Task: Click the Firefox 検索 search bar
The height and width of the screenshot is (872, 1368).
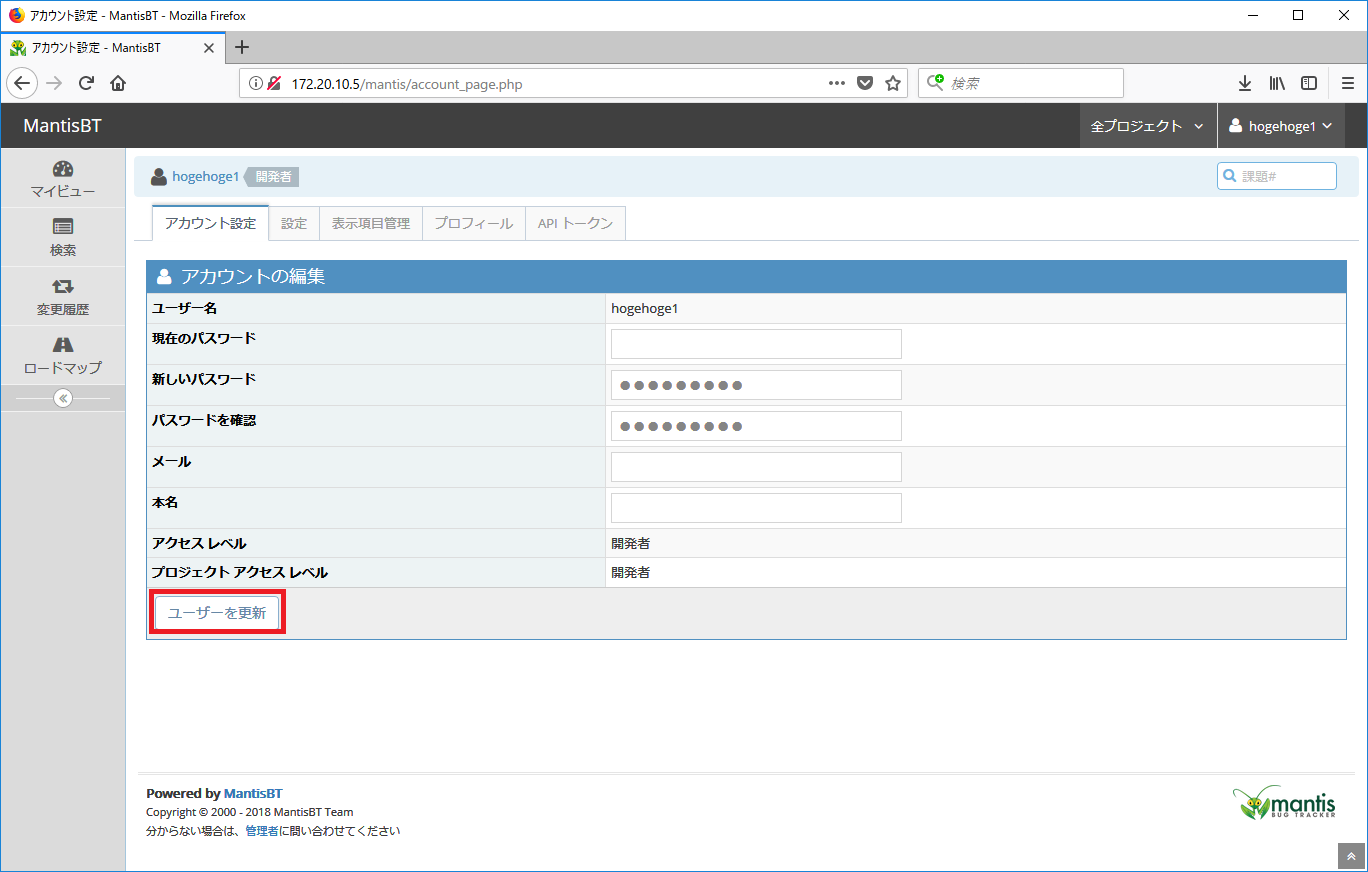Action: pyautogui.click(x=1020, y=83)
